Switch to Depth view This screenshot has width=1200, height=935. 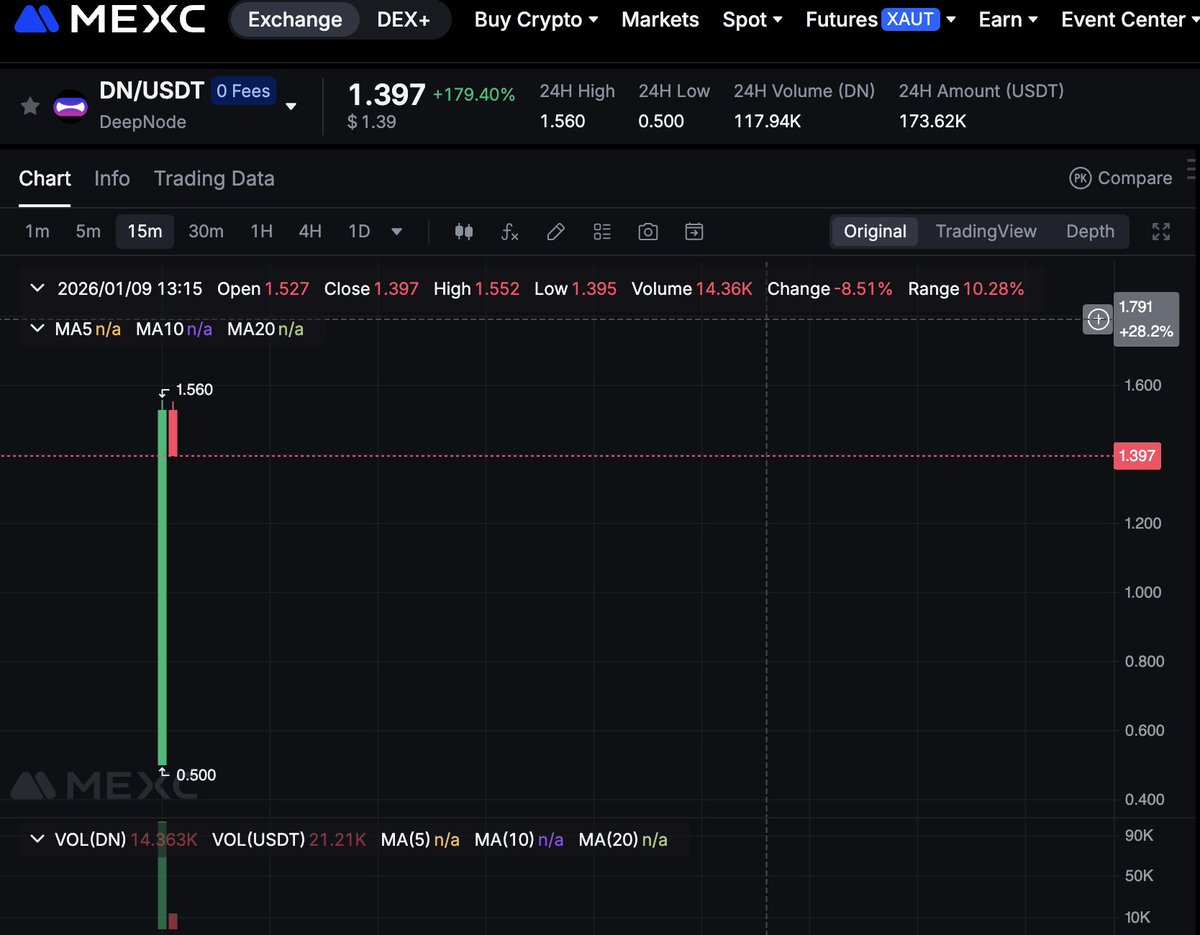[1089, 231]
